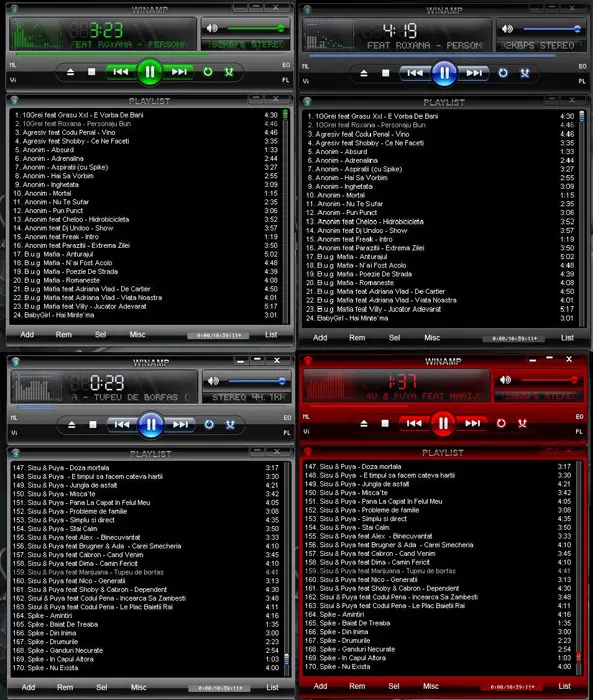Volume slider in top-right blue Winamp
The width and height of the screenshot is (593, 700).
point(552,29)
